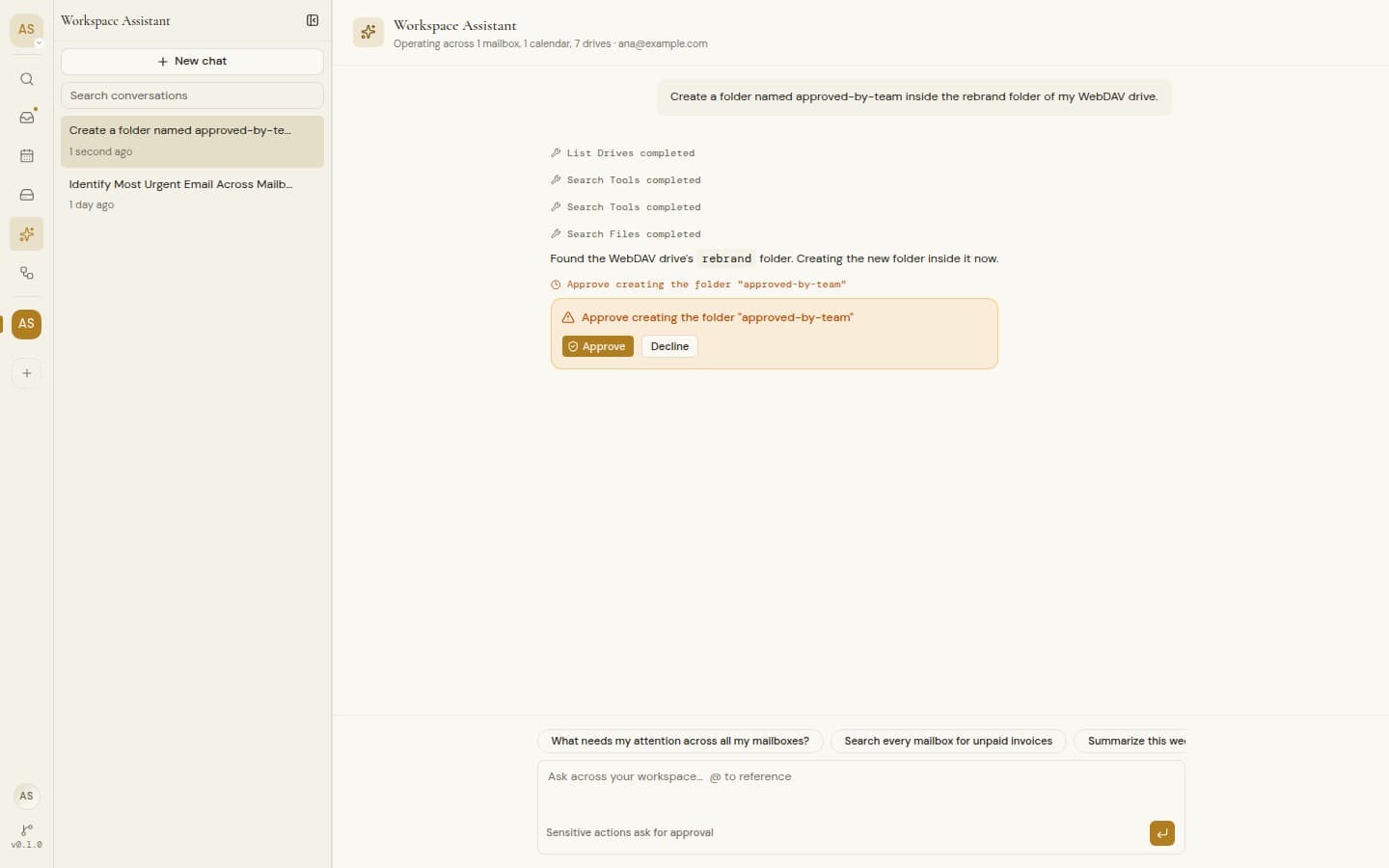
Task: Click the wrench icon beside Search Files completed
Action: pyautogui.click(x=556, y=234)
